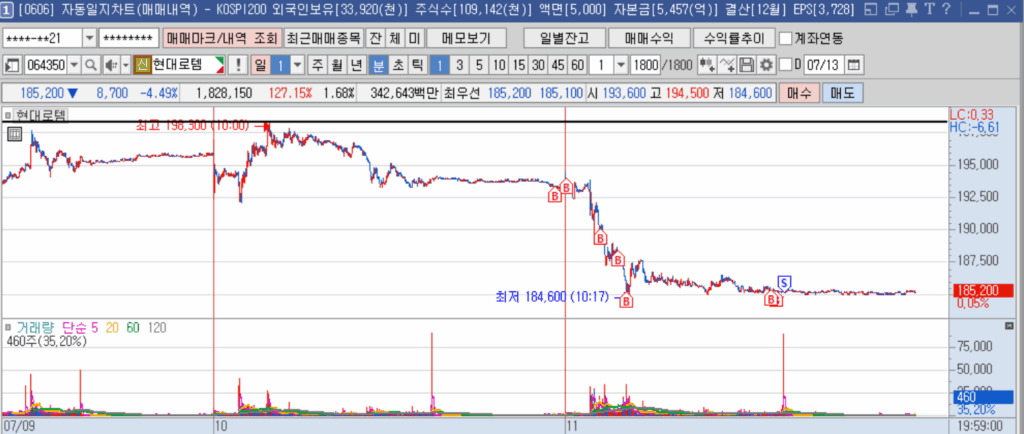Click the 일별잔고 button
The image size is (1024, 434).
click(564, 38)
